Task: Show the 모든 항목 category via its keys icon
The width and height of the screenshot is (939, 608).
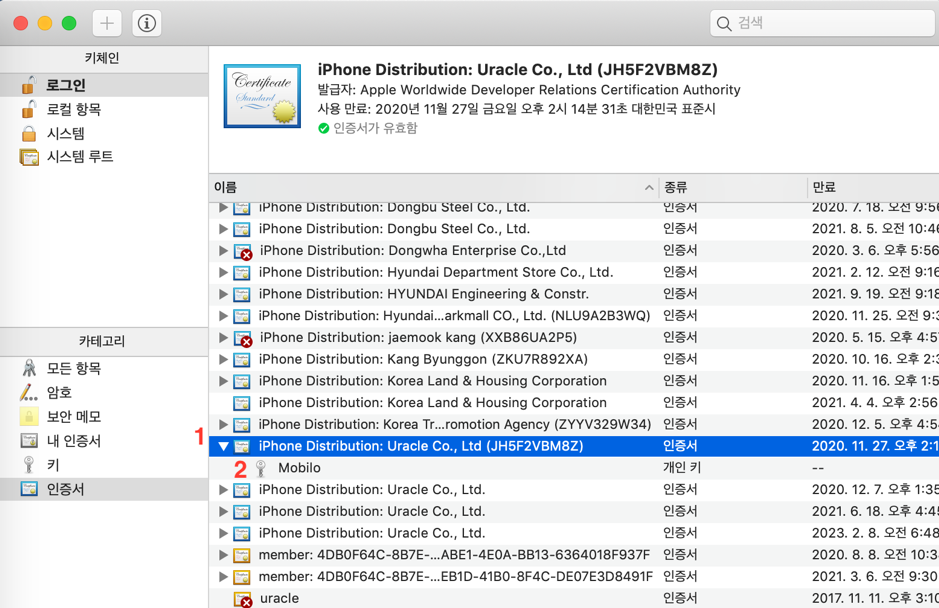Action: pos(29,368)
